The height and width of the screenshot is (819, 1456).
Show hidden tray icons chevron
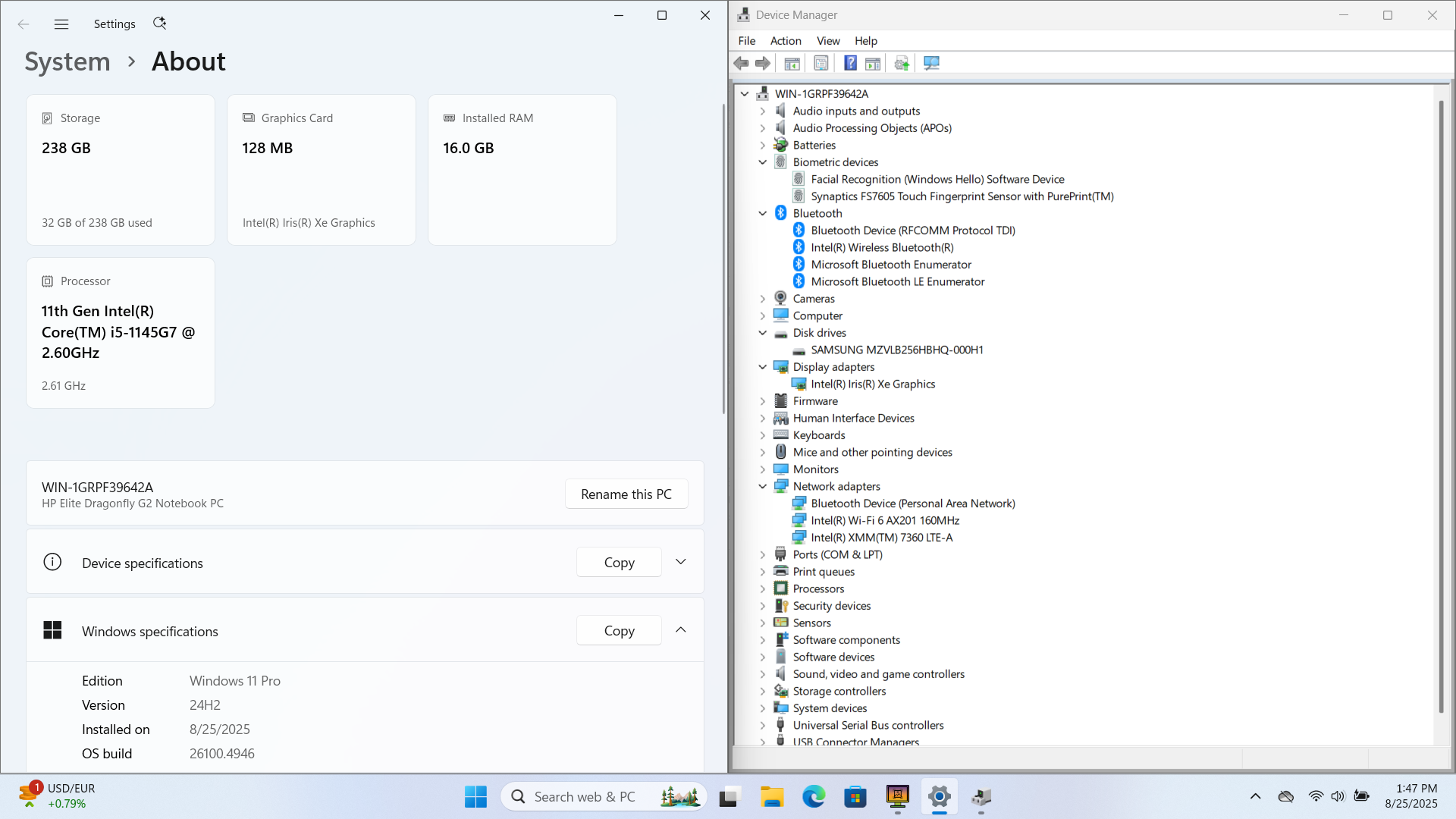1255,796
